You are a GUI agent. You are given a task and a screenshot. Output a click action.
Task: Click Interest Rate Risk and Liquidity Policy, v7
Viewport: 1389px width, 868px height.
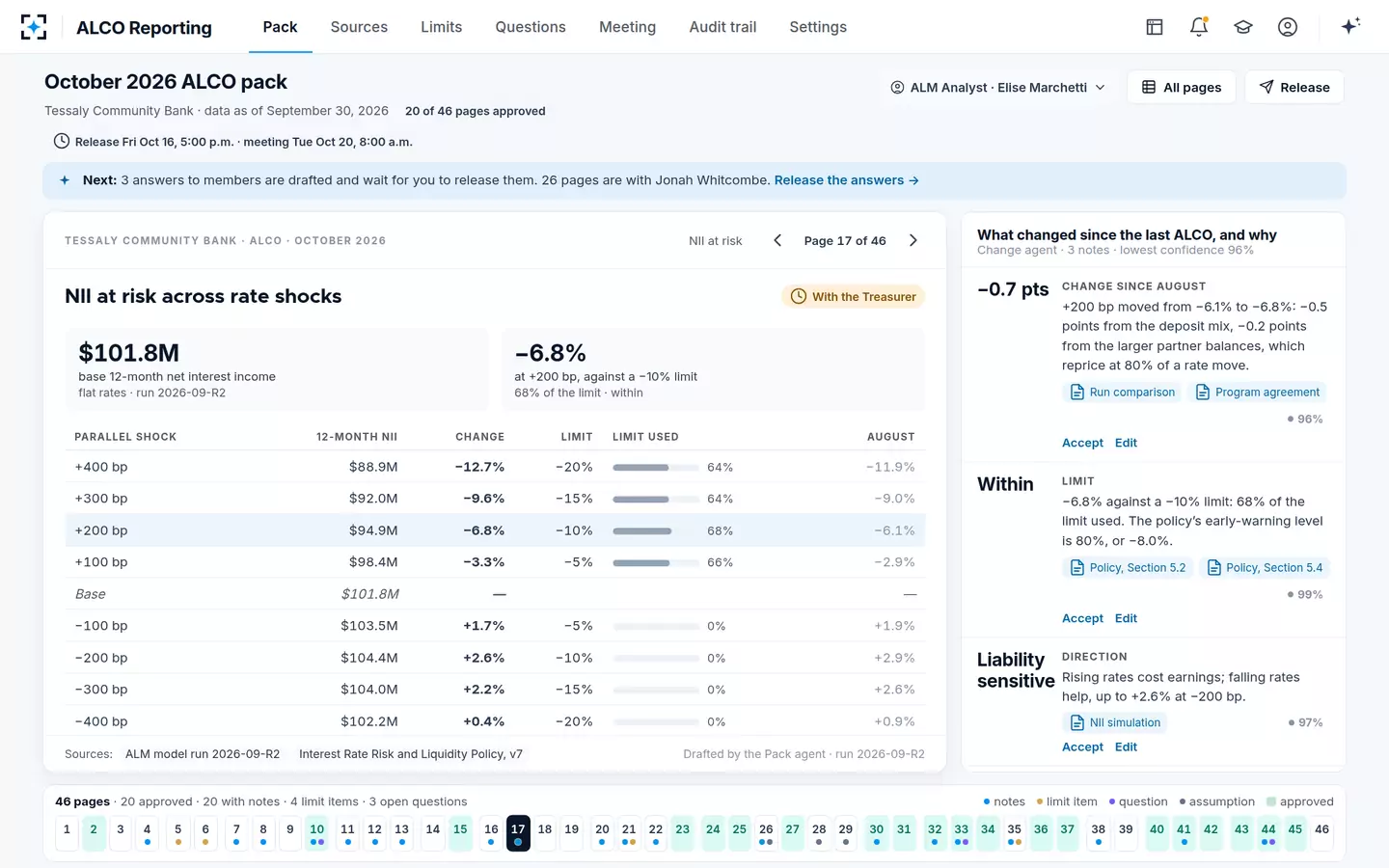click(411, 754)
